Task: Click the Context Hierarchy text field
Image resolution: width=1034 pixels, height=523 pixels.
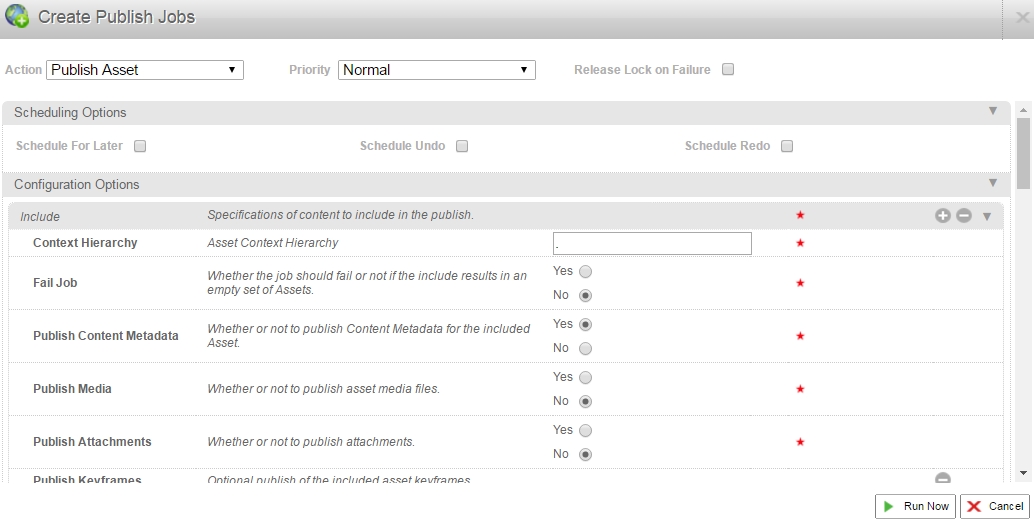Action: point(652,243)
